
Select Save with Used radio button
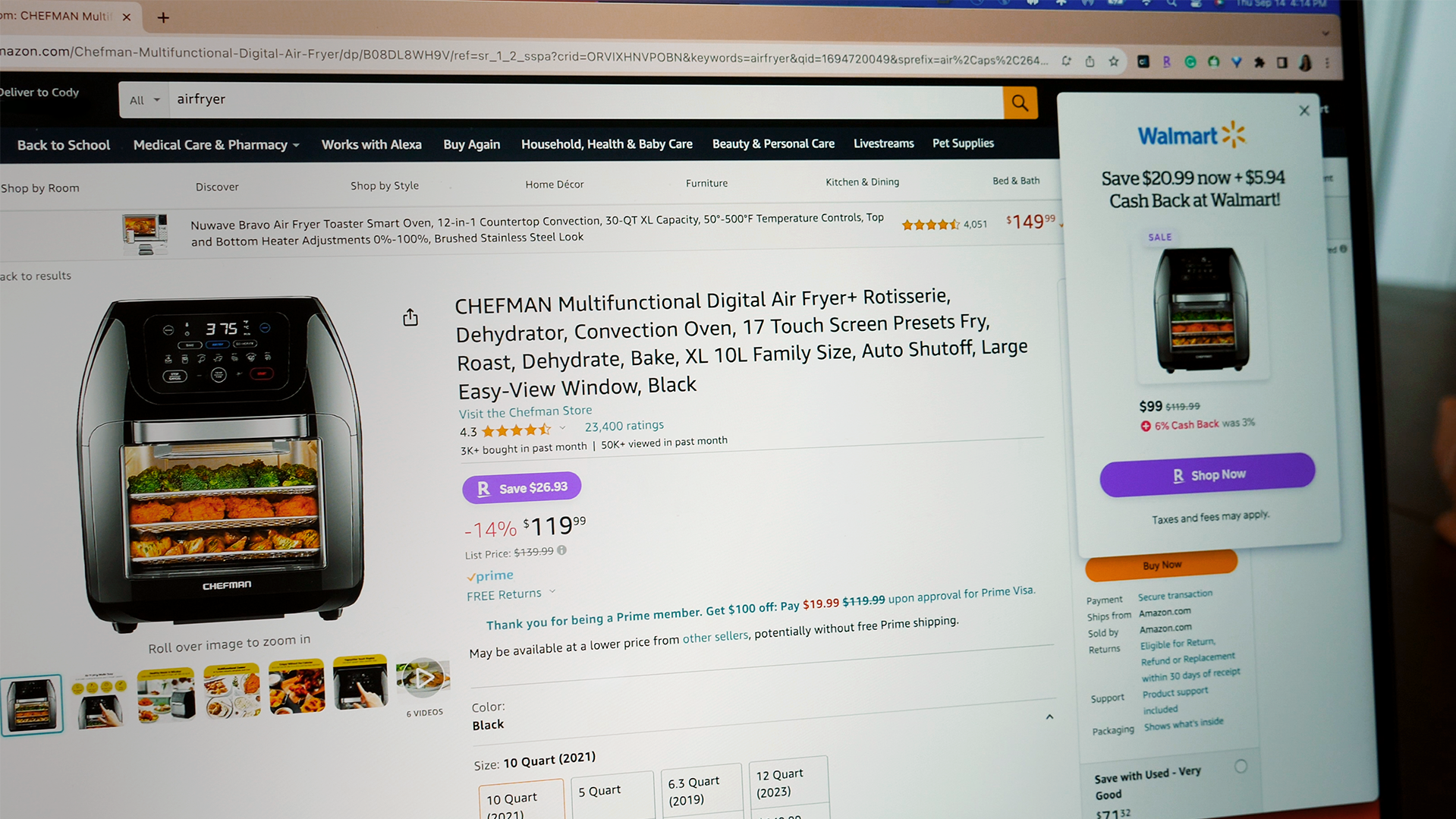[x=1241, y=767]
